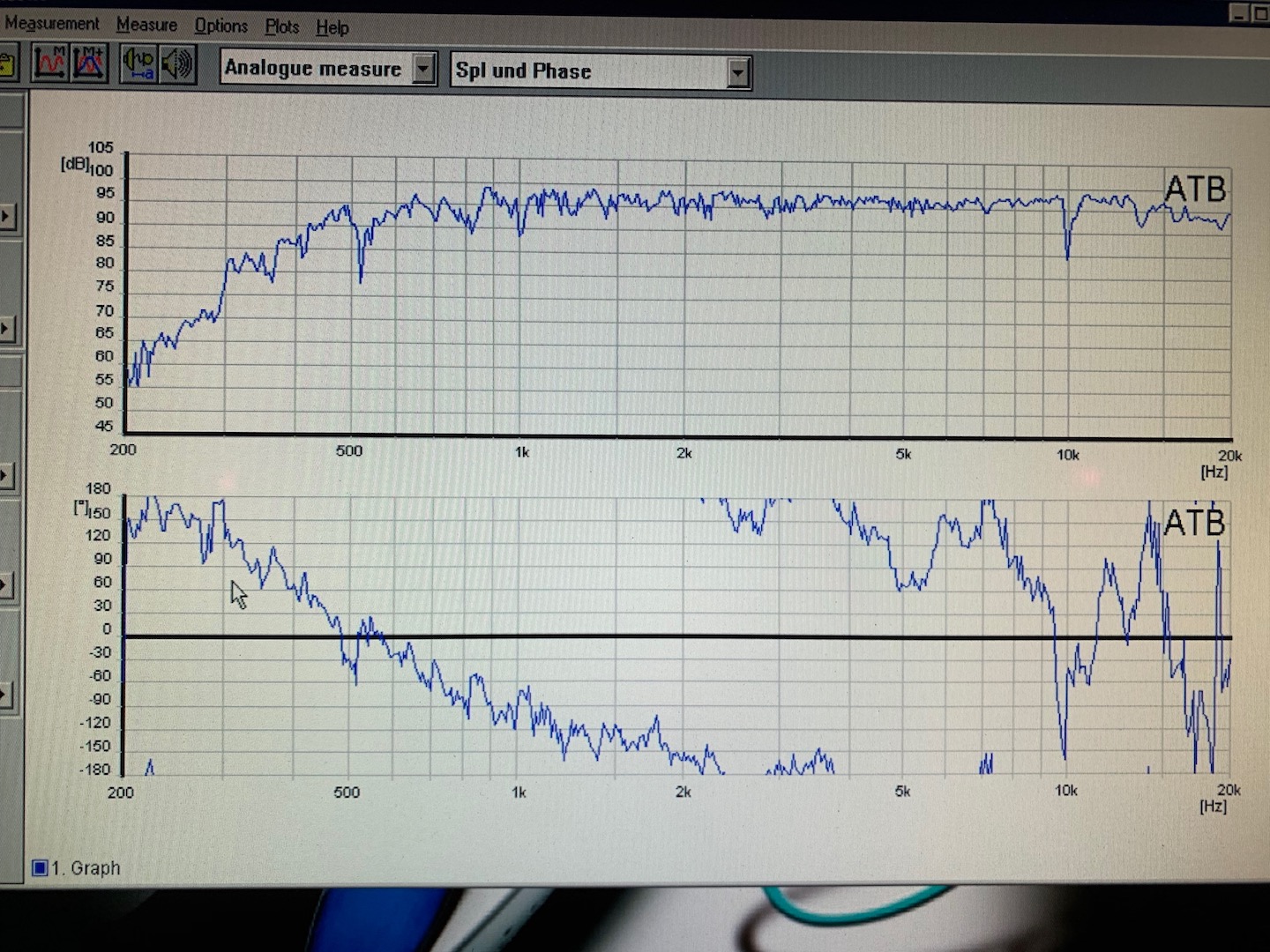Click the -180 value on phase axis

click(x=94, y=770)
